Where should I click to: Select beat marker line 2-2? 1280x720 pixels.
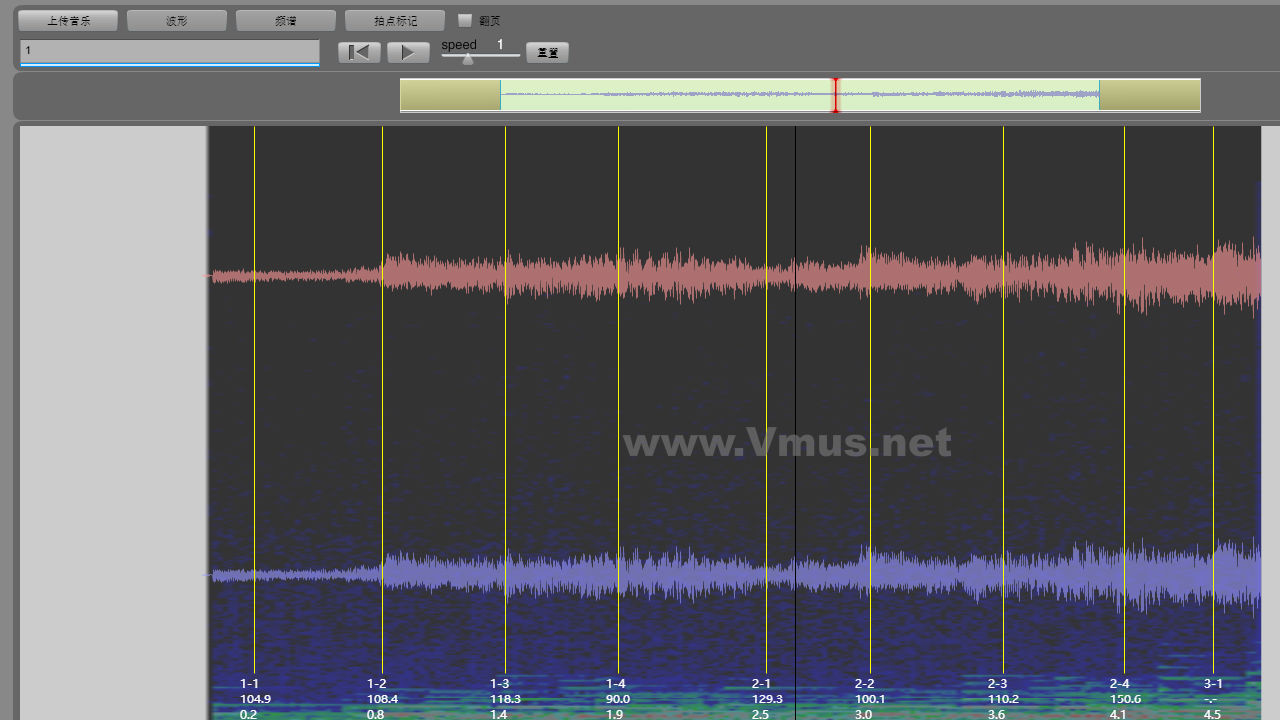coord(870,400)
